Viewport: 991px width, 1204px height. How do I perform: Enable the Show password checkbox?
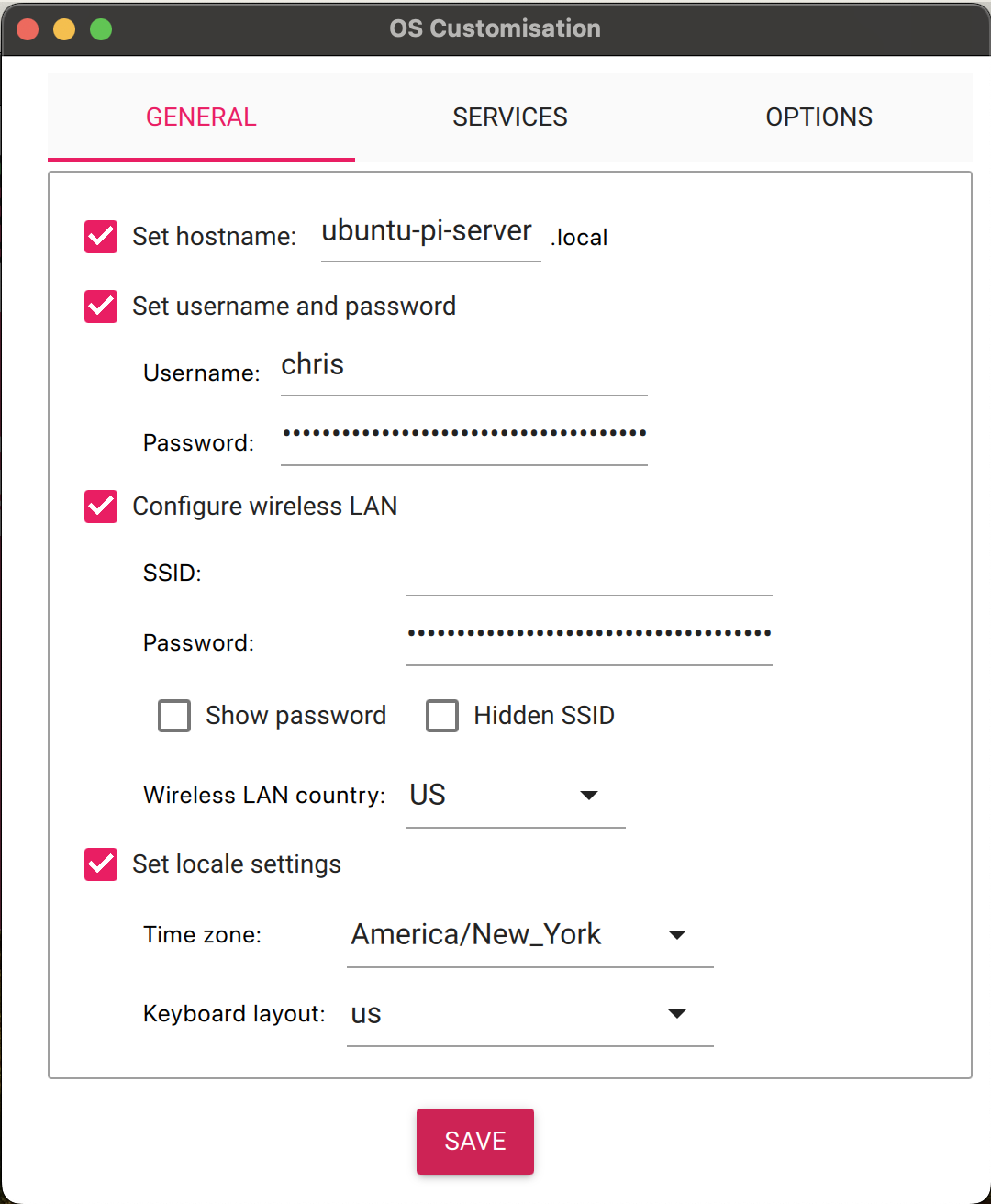(174, 716)
